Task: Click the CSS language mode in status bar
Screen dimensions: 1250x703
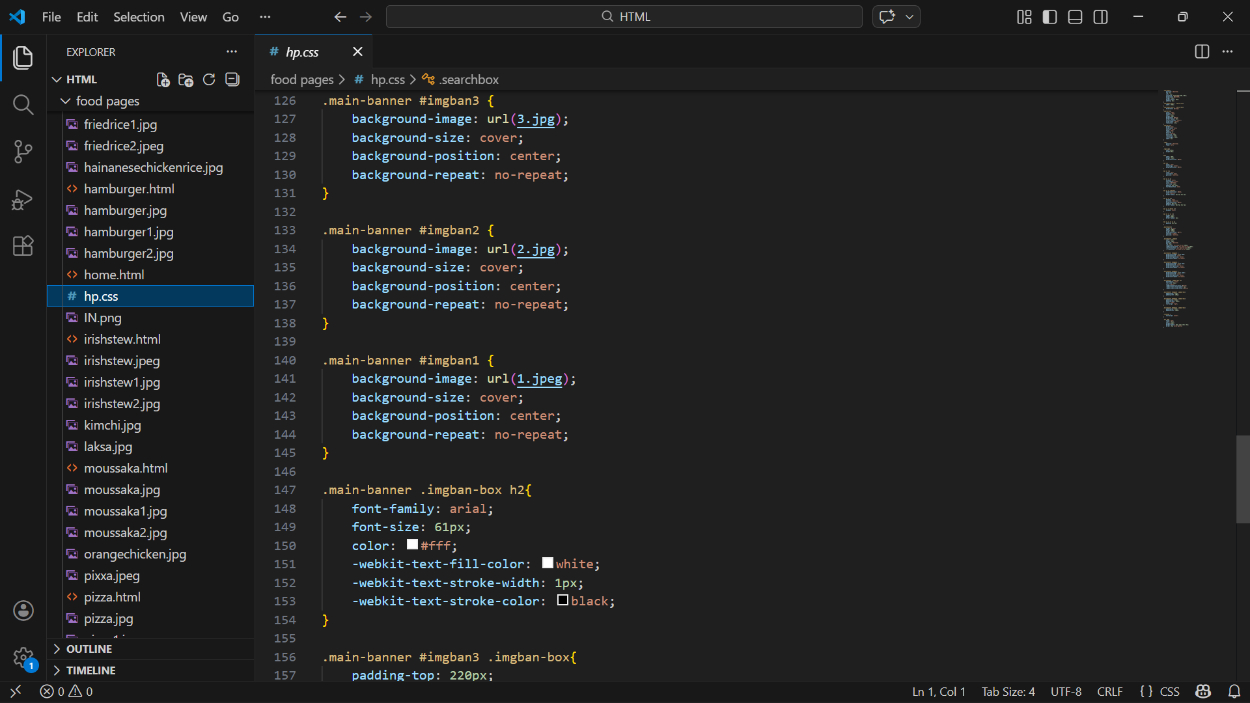Action: click(1169, 692)
